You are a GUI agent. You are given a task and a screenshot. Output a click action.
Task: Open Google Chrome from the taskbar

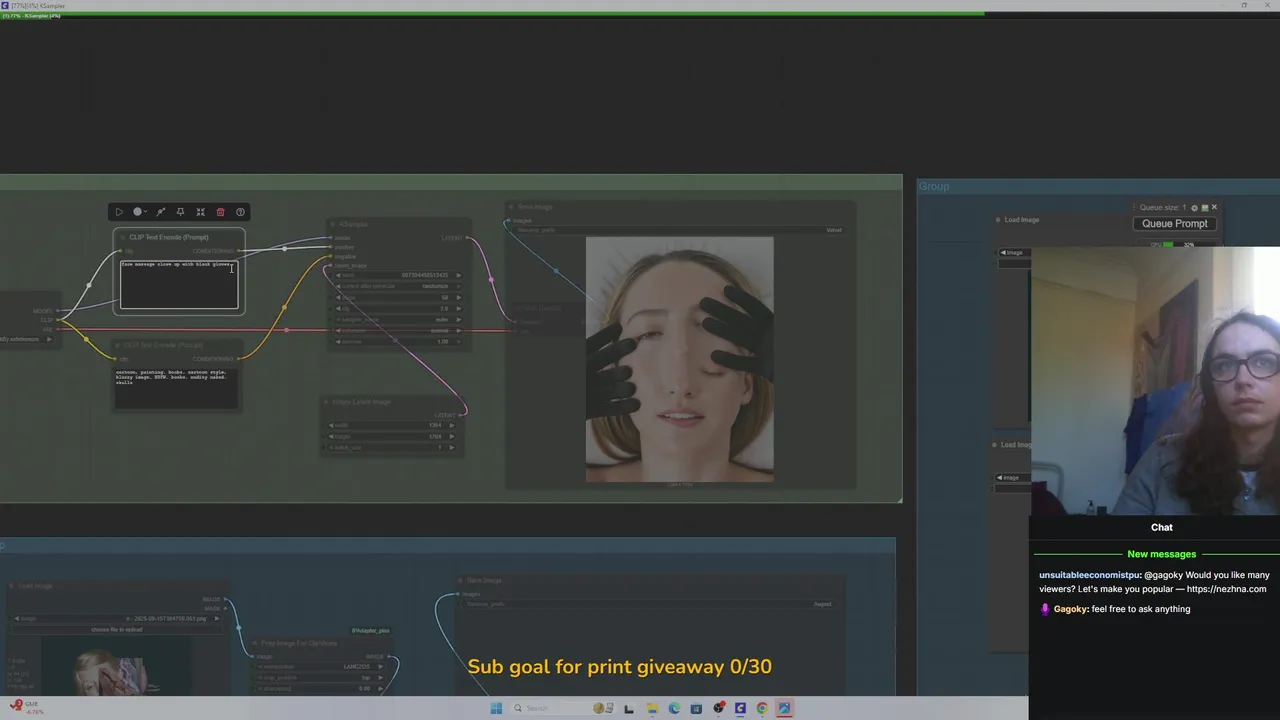pyautogui.click(x=762, y=708)
